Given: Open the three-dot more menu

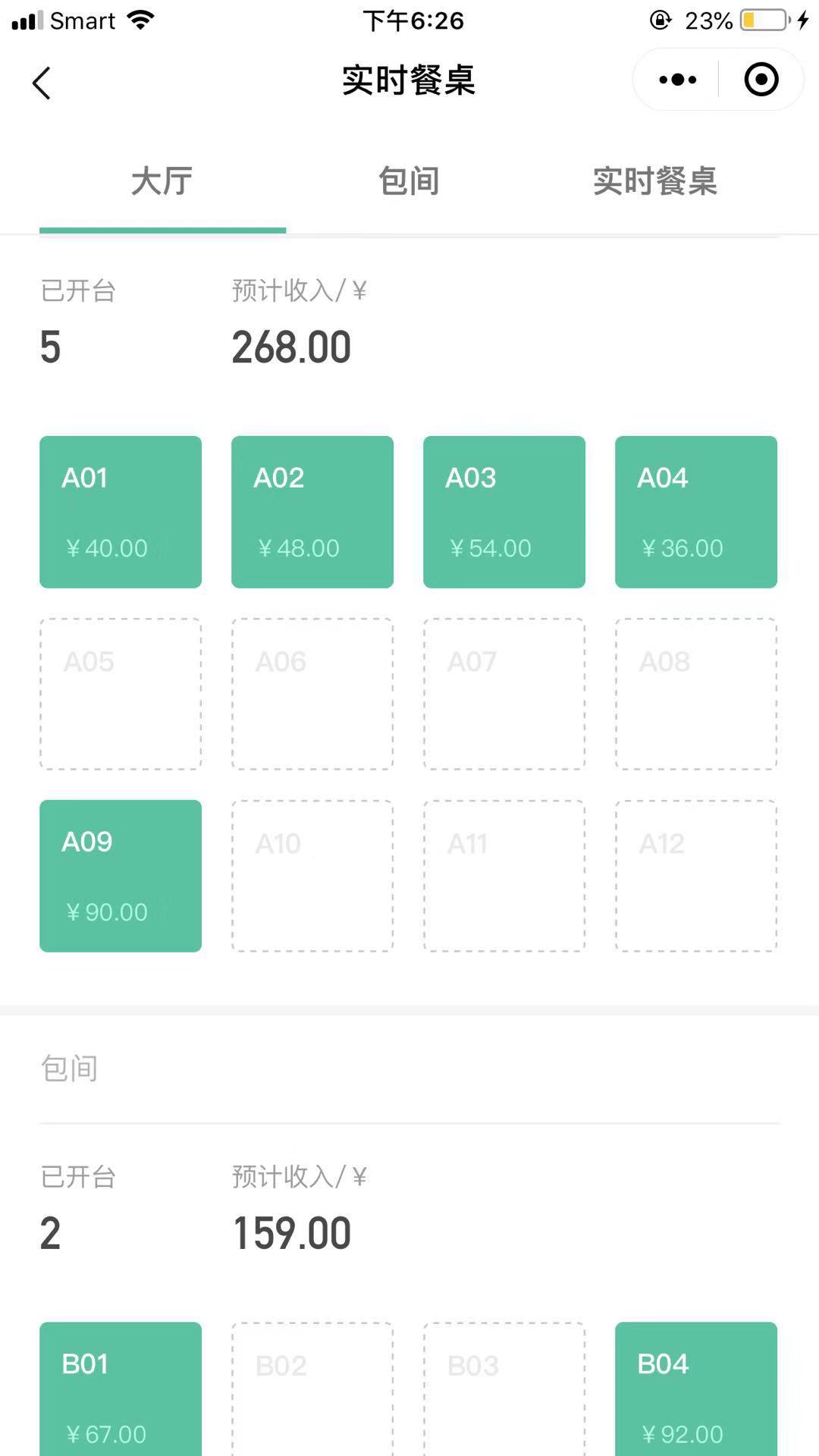Looking at the screenshot, I should point(677,80).
